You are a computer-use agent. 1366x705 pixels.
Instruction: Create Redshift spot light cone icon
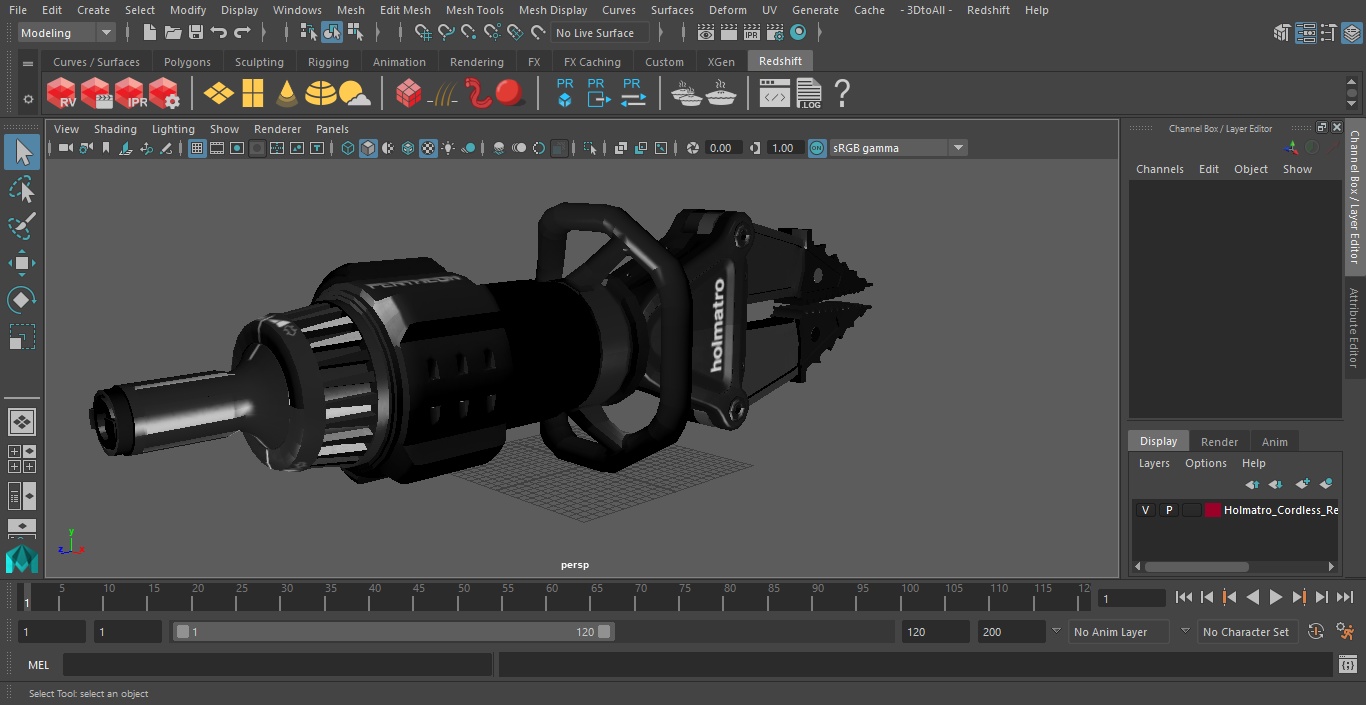pyautogui.click(x=287, y=94)
